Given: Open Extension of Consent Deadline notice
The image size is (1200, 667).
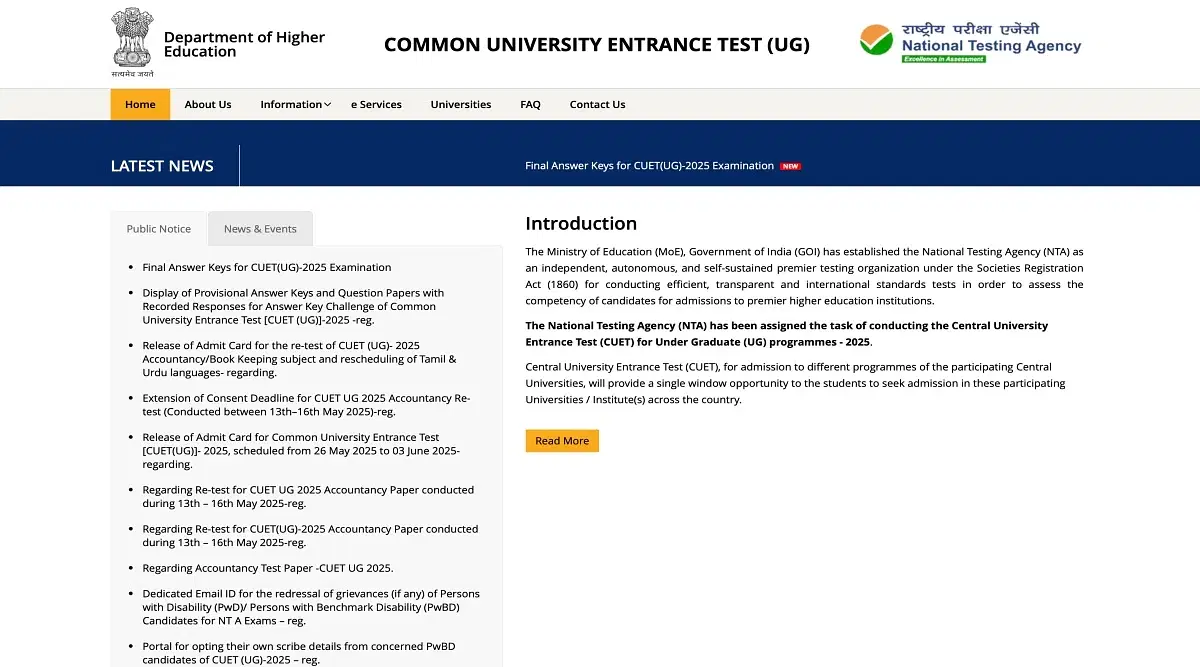Looking at the screenshot, I should click(306, 405).
